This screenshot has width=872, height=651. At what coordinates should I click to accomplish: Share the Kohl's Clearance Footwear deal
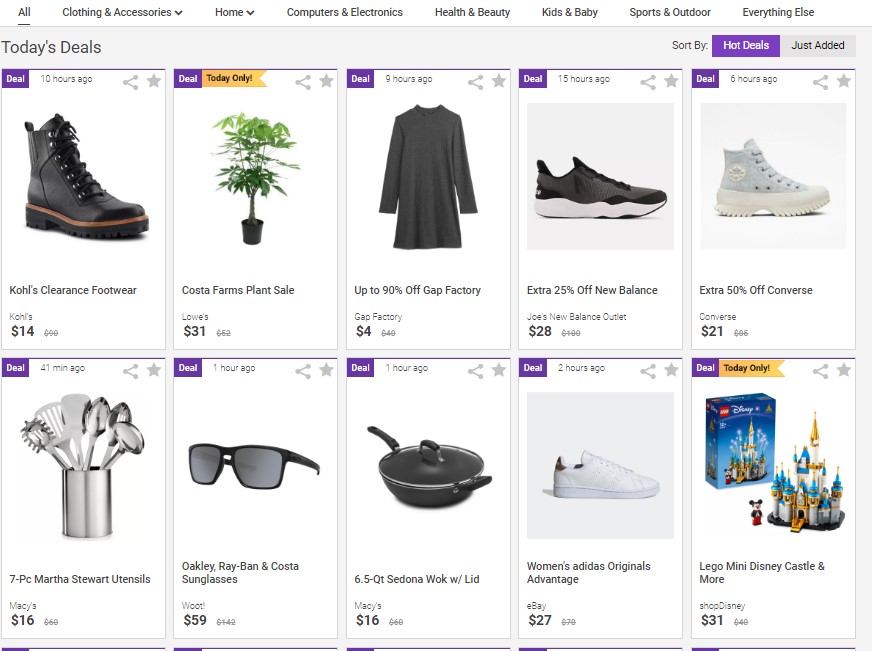point(131,82)
